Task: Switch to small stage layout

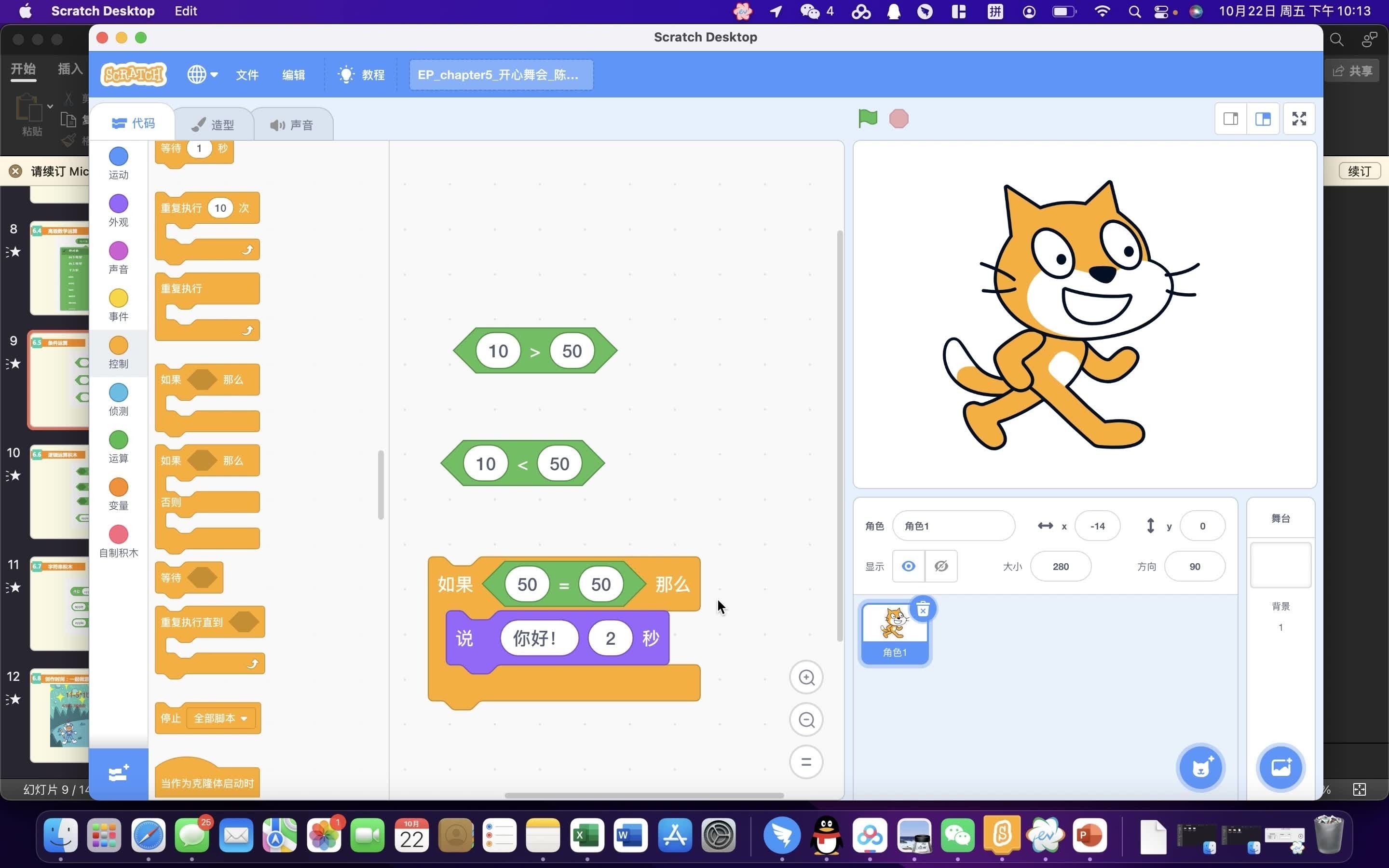Action: 1231,119
